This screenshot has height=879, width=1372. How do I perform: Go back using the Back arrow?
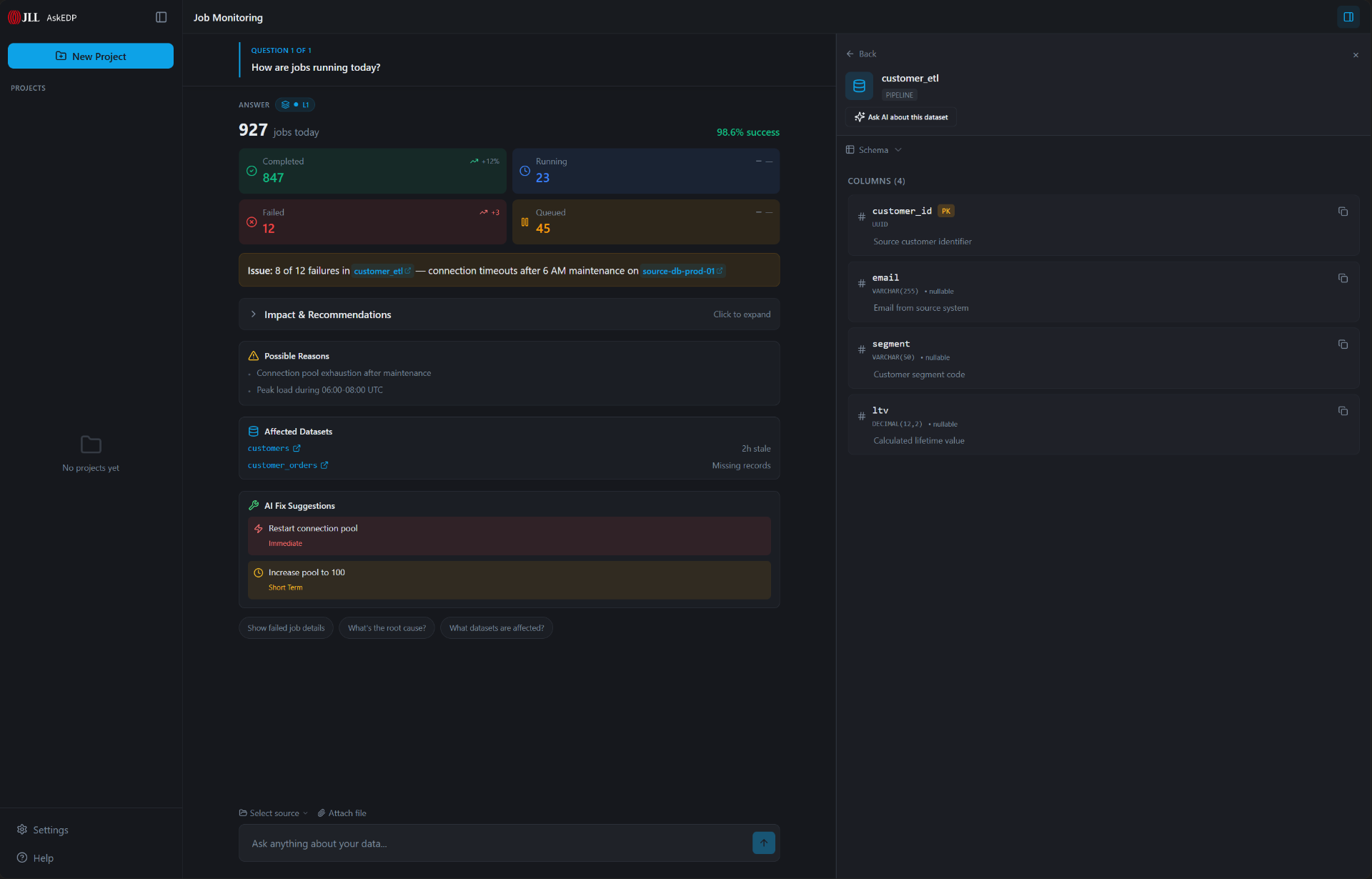click(x=861, y=54)
